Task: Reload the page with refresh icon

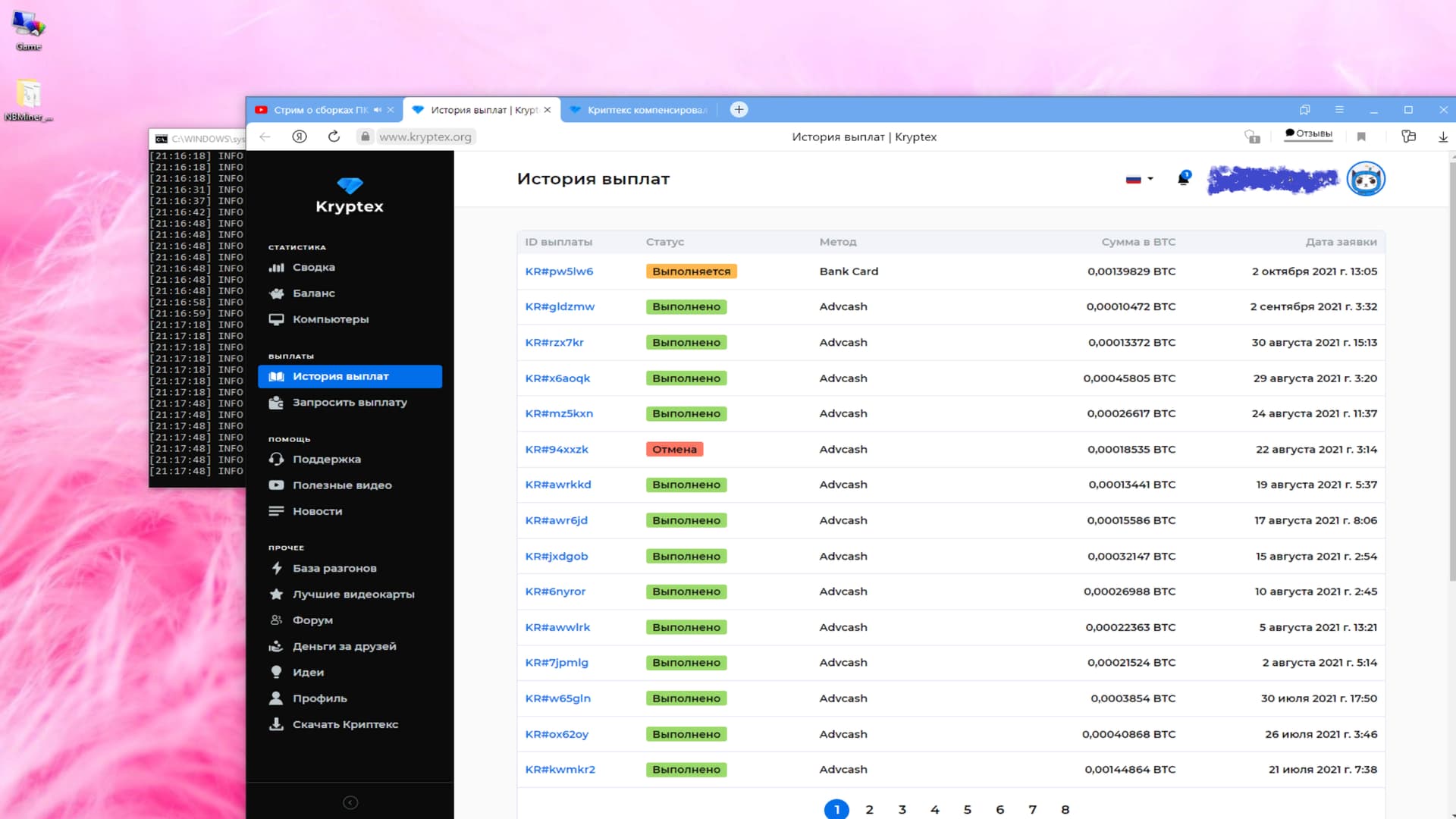Action: point(334,136)
